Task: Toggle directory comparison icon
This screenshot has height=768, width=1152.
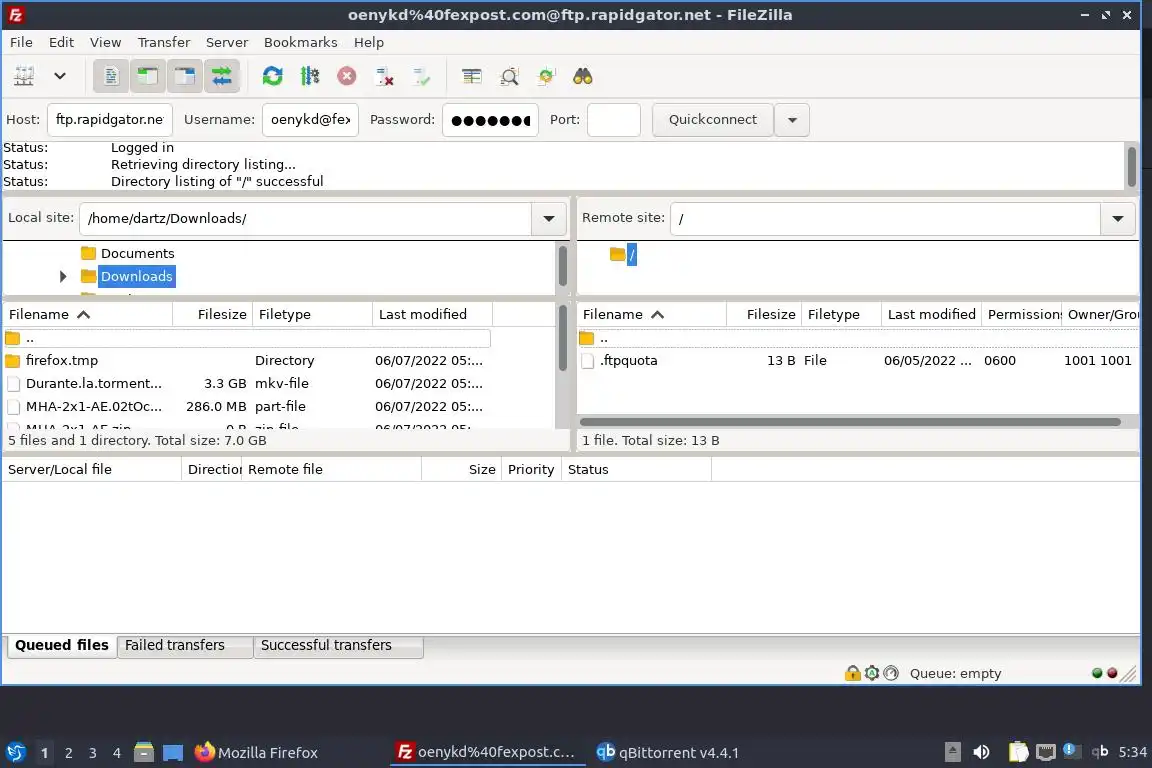Action: (x=509, y=76)
